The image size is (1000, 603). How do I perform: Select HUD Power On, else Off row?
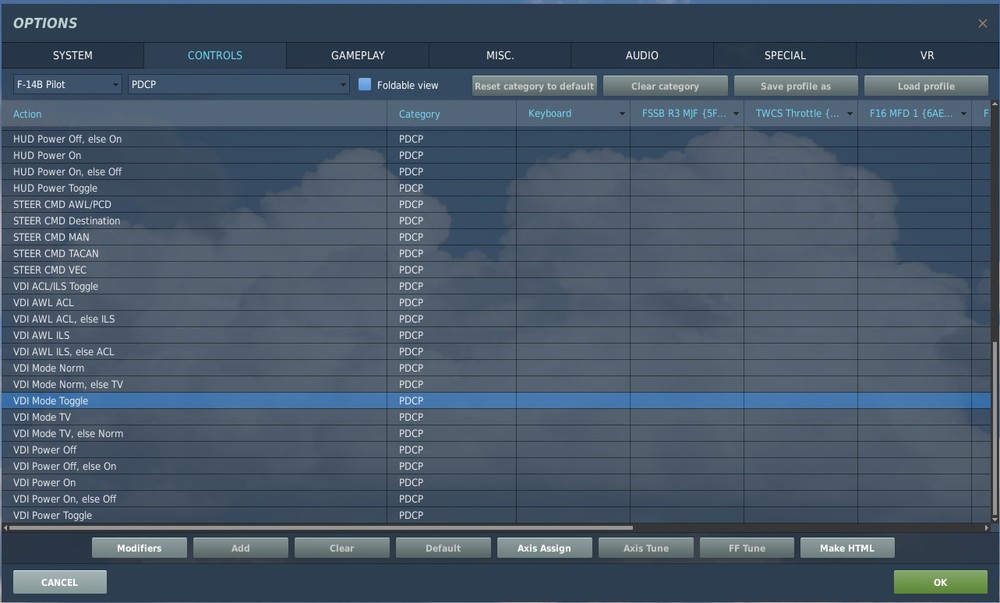496,171
